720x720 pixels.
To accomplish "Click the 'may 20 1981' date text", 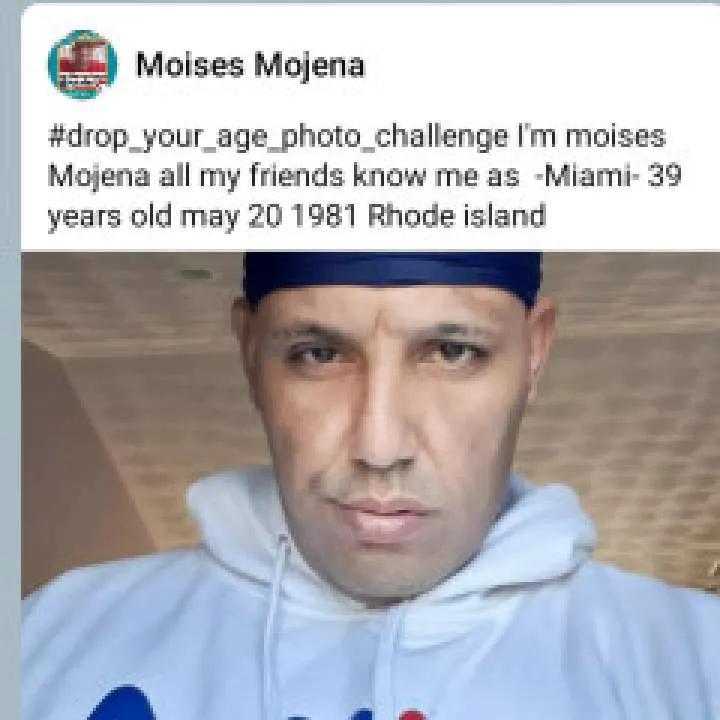I will click(269, 217).
